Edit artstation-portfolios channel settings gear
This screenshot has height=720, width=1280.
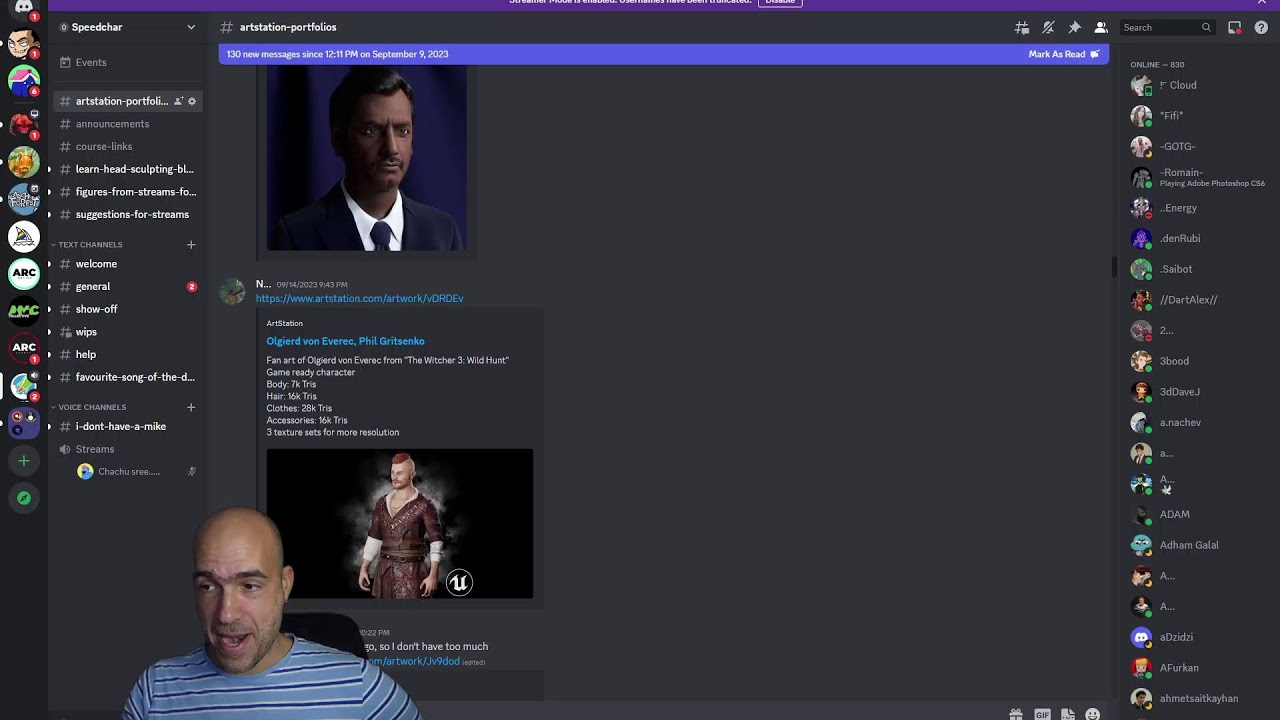[192, 101]
